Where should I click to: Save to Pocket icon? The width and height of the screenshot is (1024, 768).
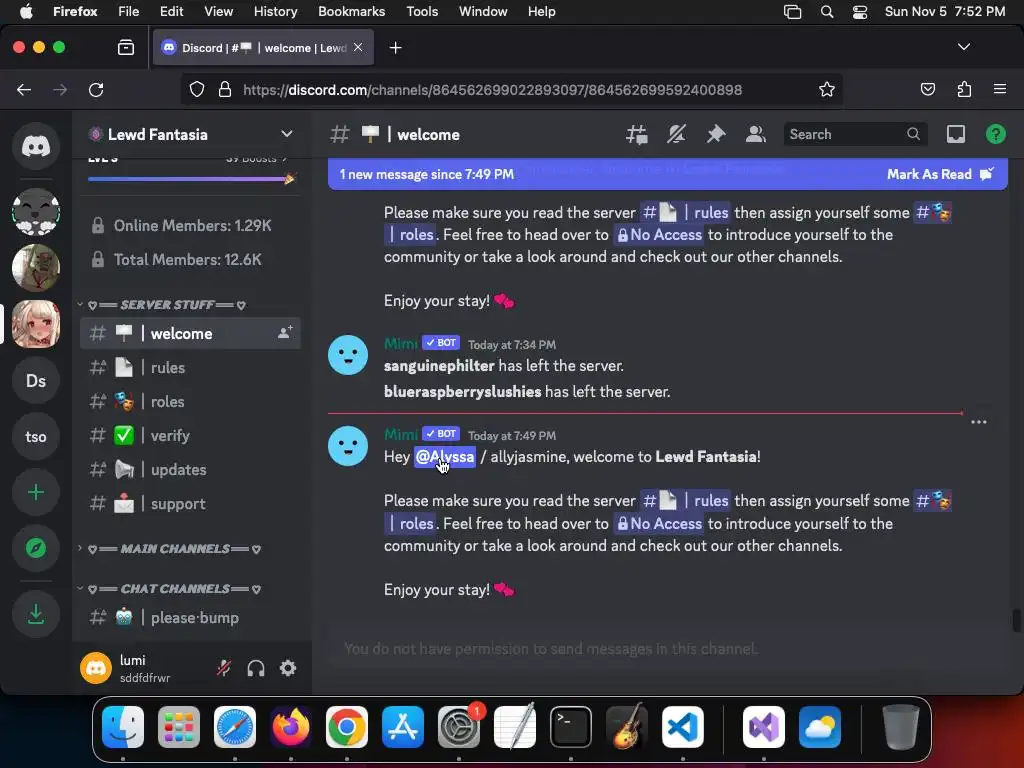coord(928,89)
